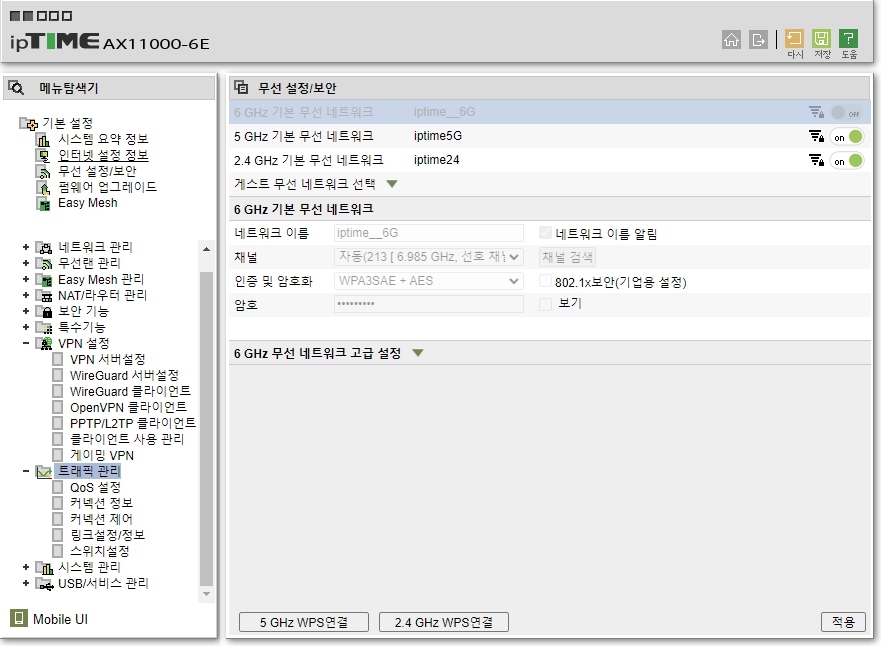Click the 무선랜 관리 folder icon
This screenshot has height=654, width=893.
[x=44, y=263]
